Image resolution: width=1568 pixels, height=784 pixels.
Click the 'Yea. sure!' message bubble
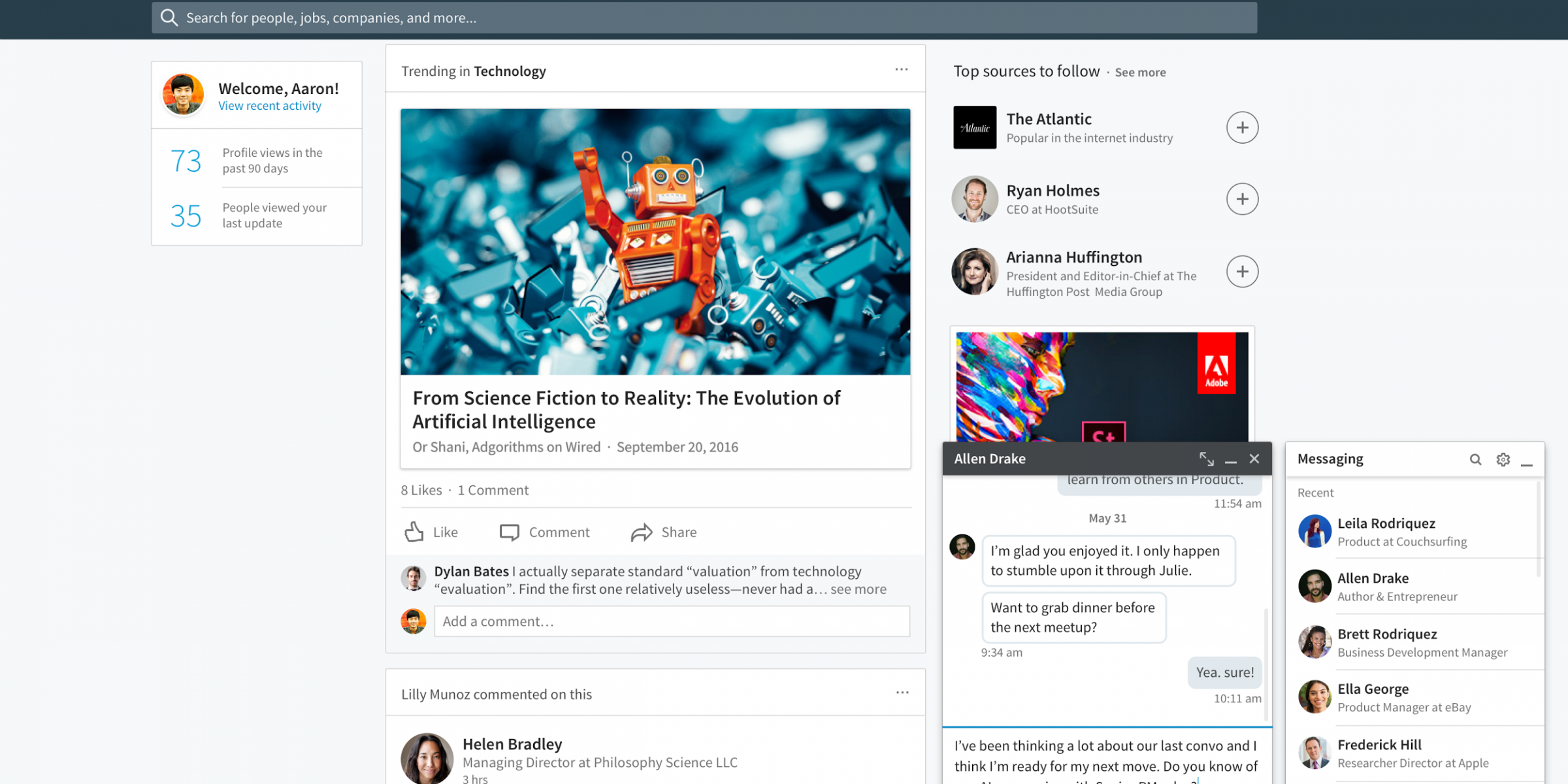point(1225,672)
